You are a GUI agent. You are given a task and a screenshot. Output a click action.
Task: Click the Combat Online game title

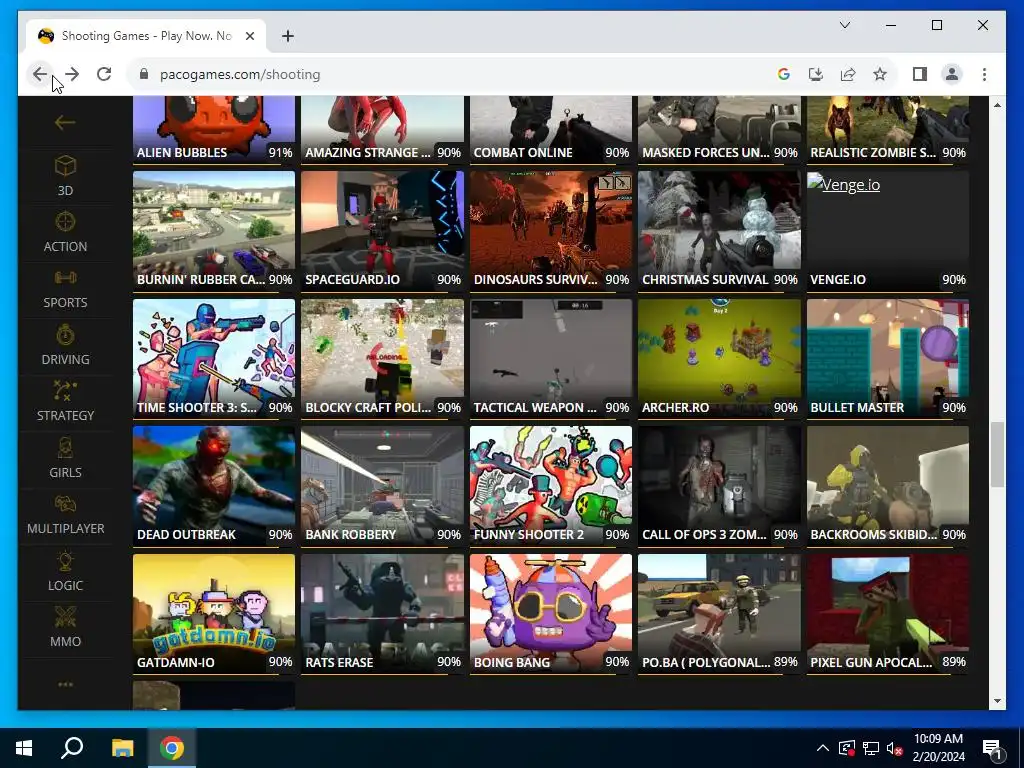[523, 153]
